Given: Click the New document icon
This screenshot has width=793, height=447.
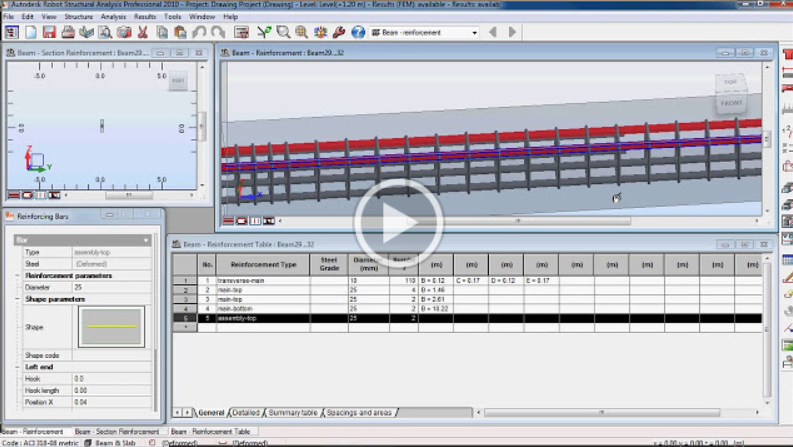Looking at the screenshot, I should coord(31,32).
